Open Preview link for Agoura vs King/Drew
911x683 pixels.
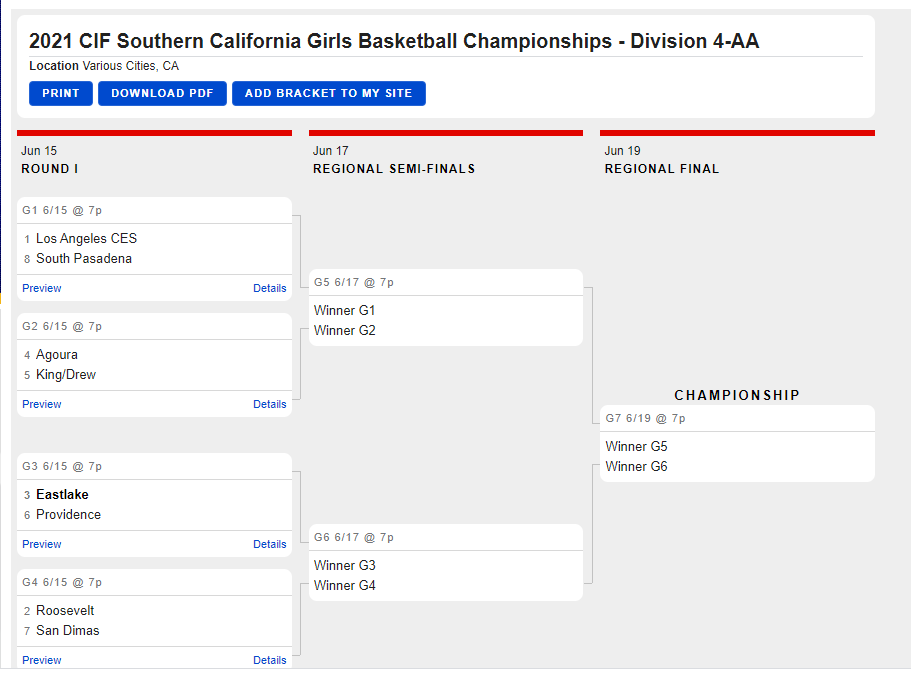[42, 404]
